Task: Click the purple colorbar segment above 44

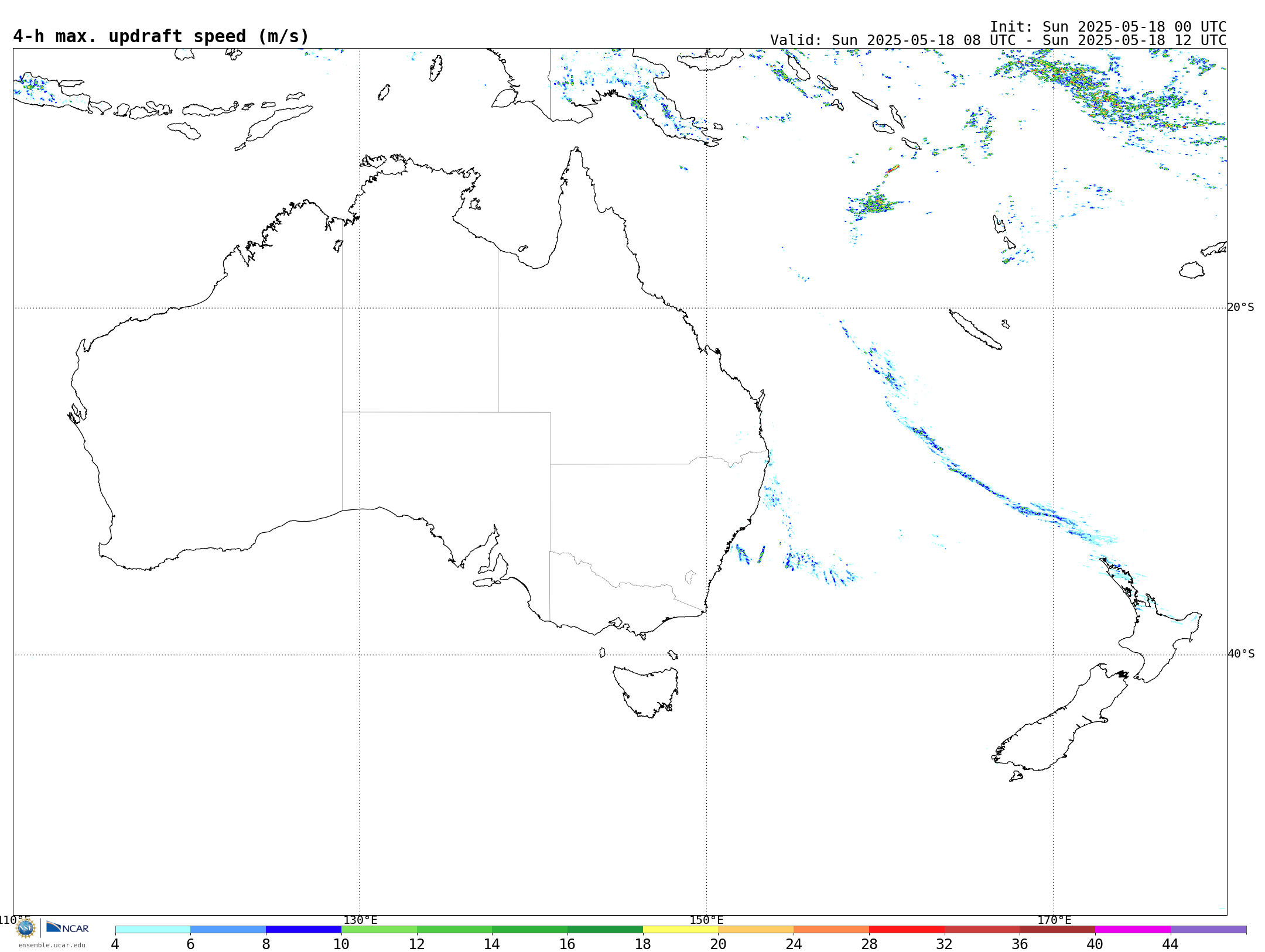Action: pos(1208,930)
